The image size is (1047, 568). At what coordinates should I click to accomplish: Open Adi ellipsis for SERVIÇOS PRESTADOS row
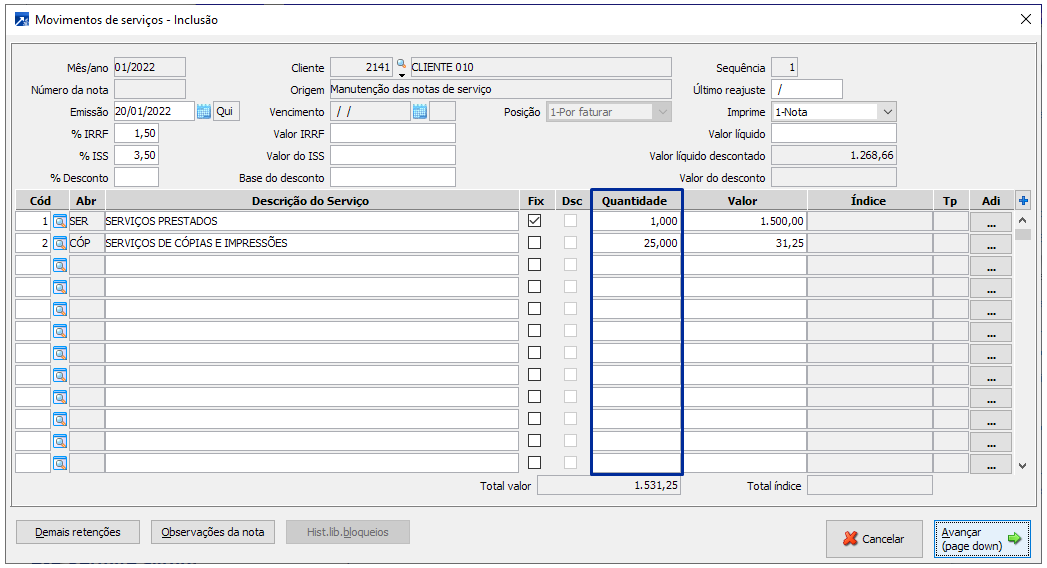(x=991, y=222)
